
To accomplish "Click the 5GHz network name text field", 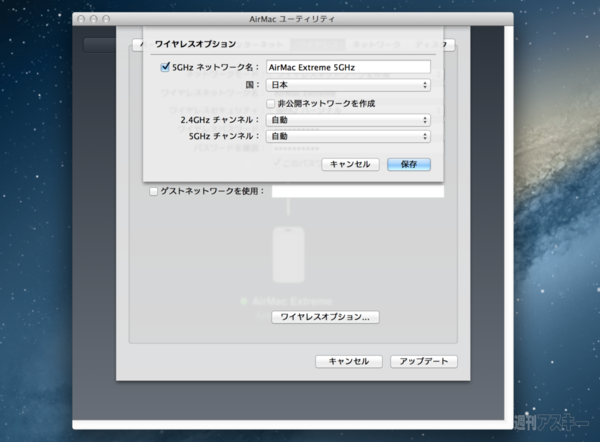I will [x=348, y=67].
